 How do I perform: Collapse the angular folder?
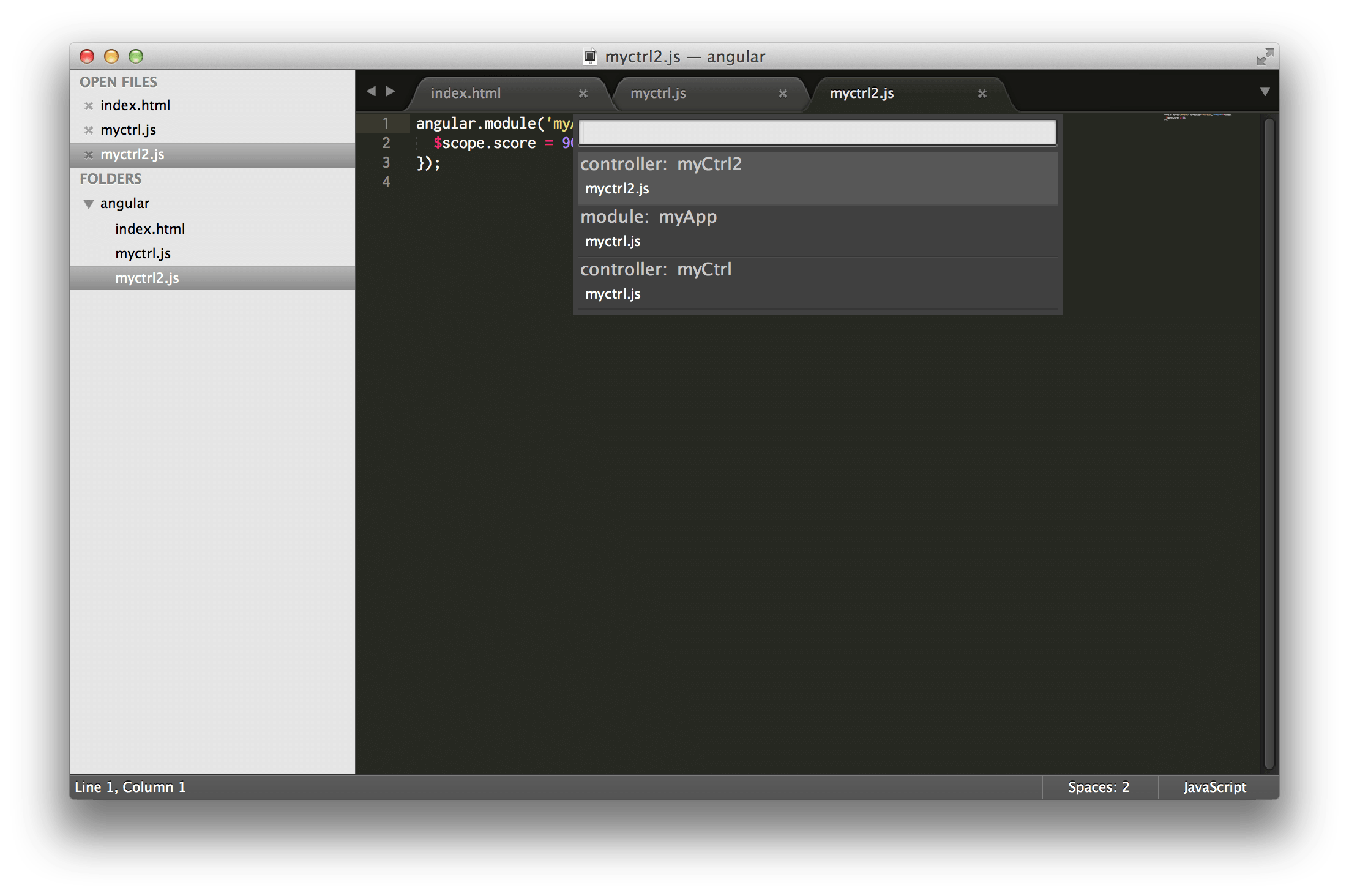tap(89, 204)
